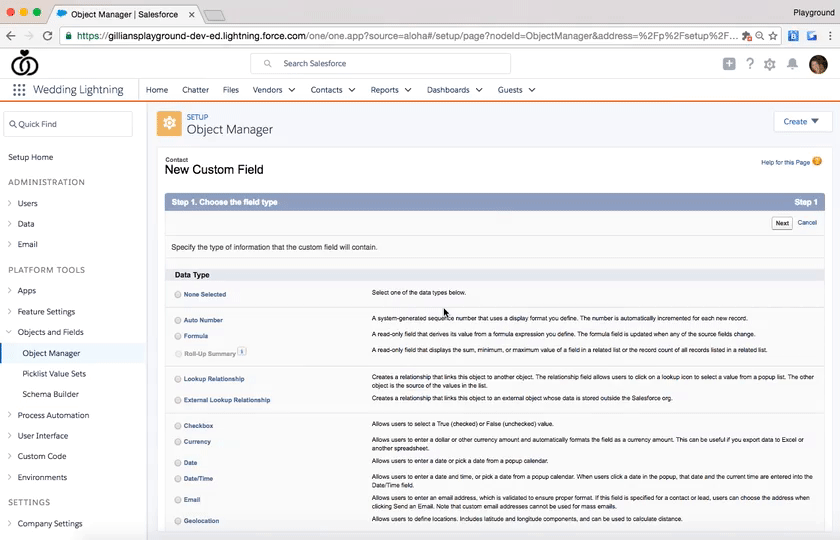Select the Date/Time data type
Screen dimensions: 840x540
tap(177, 479)
